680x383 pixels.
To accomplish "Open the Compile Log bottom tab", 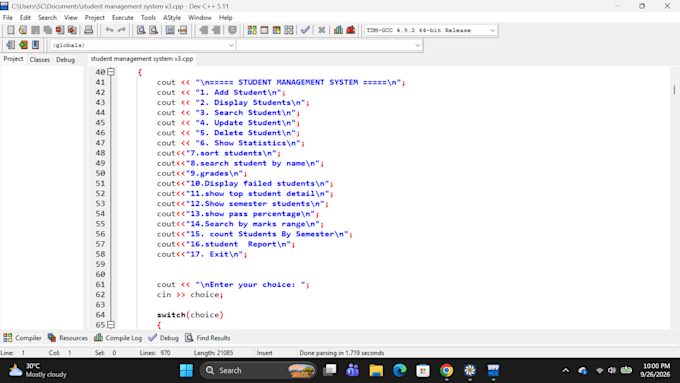I will coord(118,337).
